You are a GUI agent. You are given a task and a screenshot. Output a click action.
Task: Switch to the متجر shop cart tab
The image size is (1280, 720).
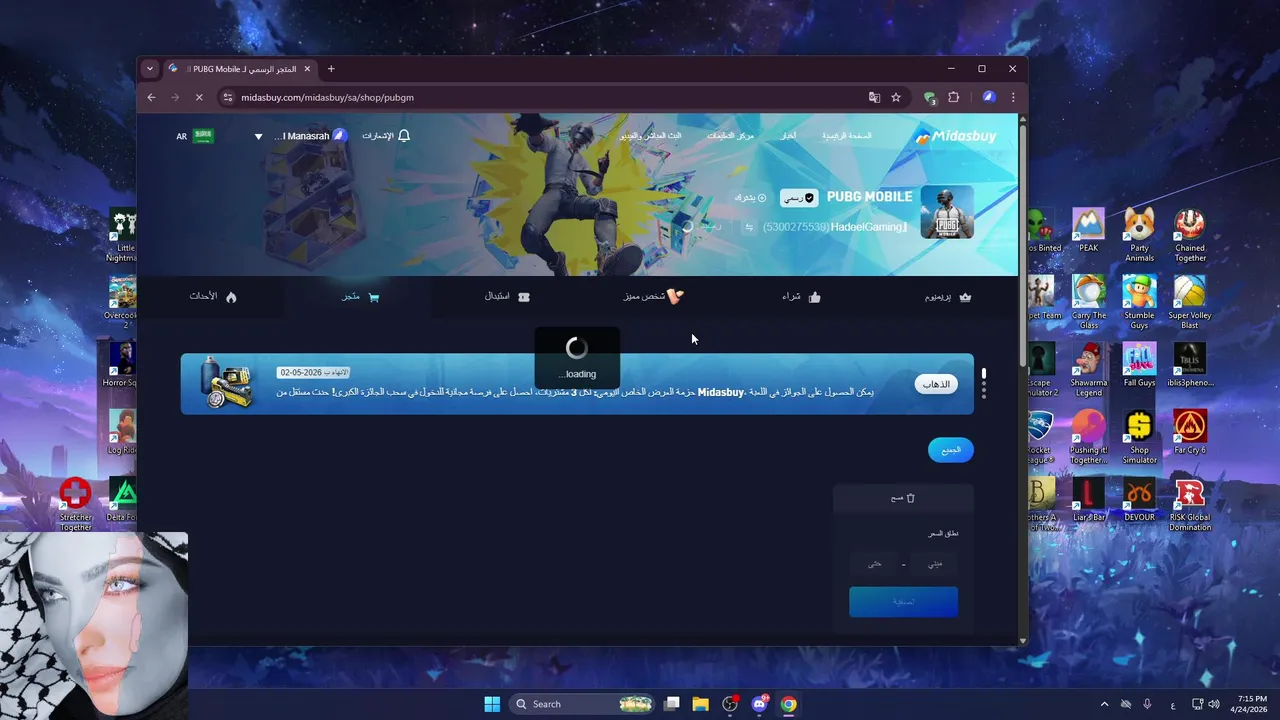pos(360,297)
